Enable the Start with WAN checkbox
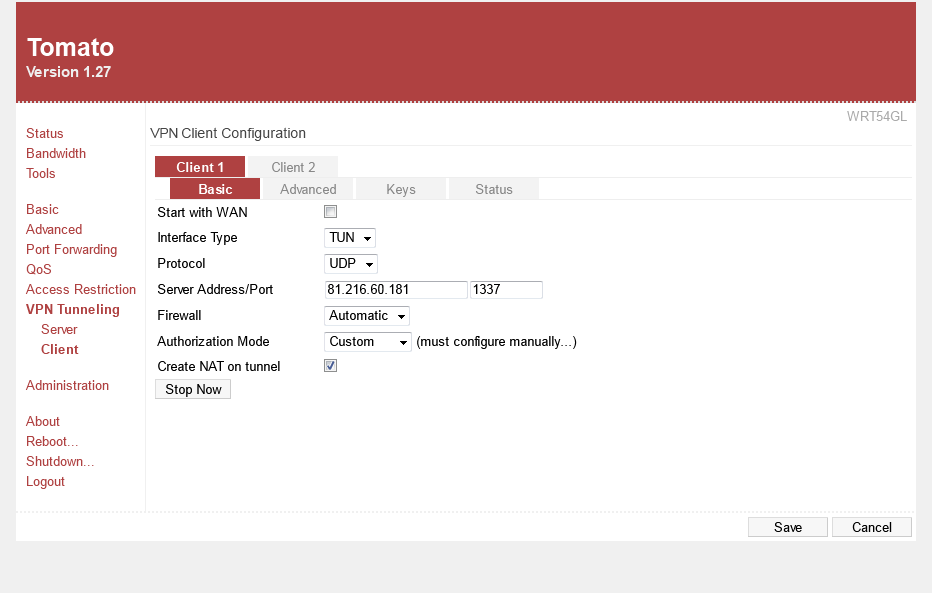The height and width of the screenshot is (593, 932). 331,212
